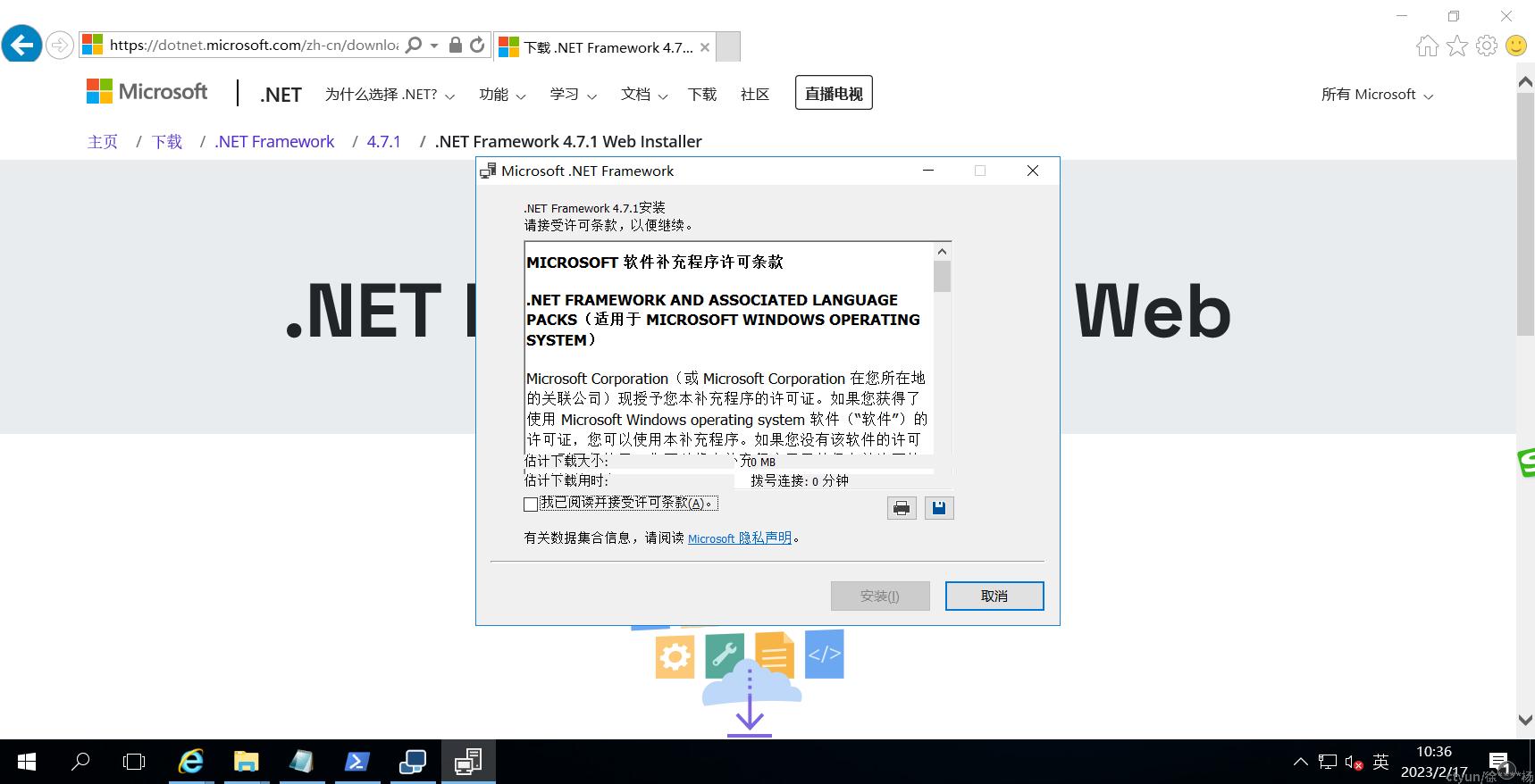This screenshot has height=784, width=1535.
Task: Click the license text scrollbar thumb
Action: [942, 277]
